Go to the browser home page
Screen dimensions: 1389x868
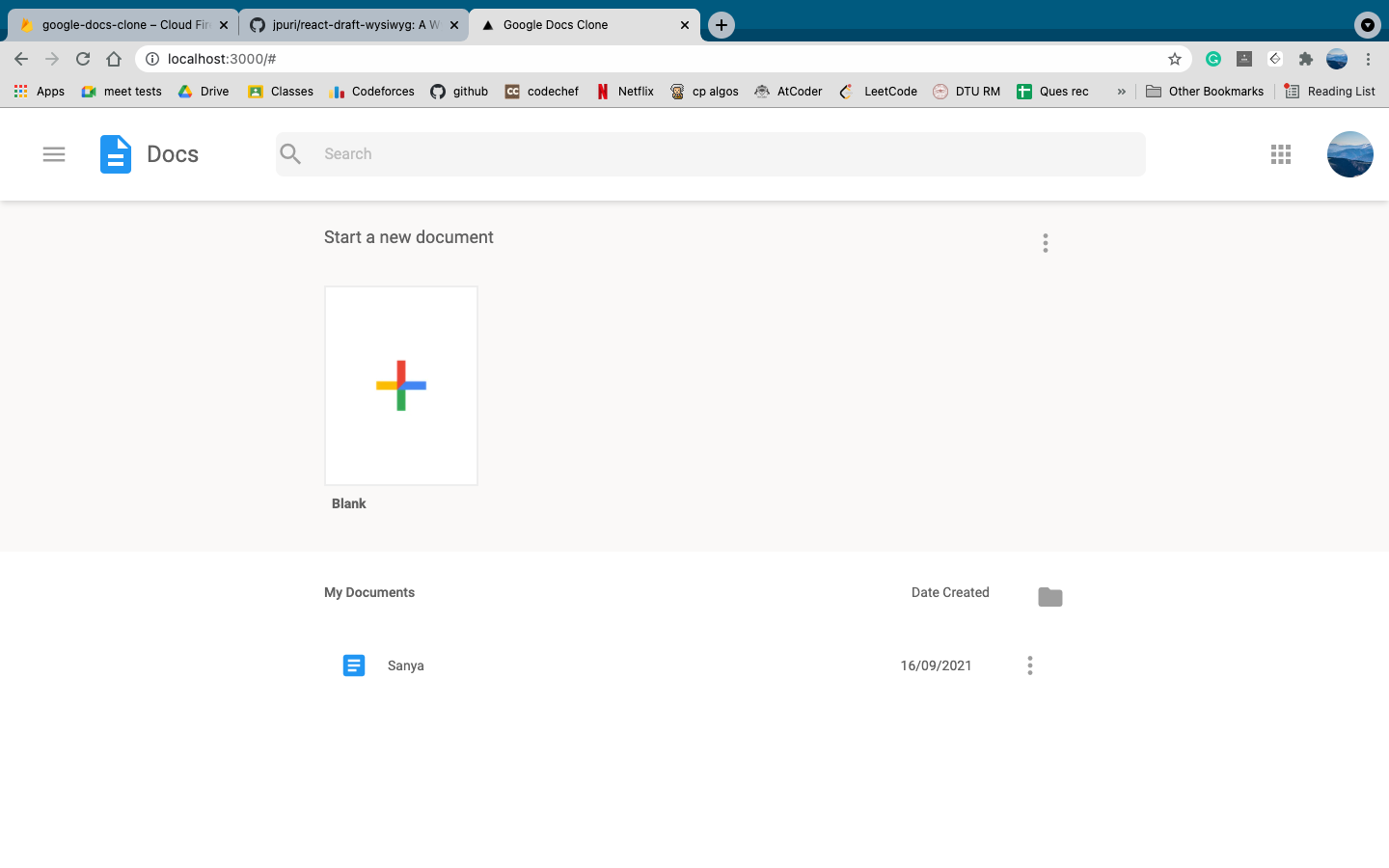[x=114, y=59]
